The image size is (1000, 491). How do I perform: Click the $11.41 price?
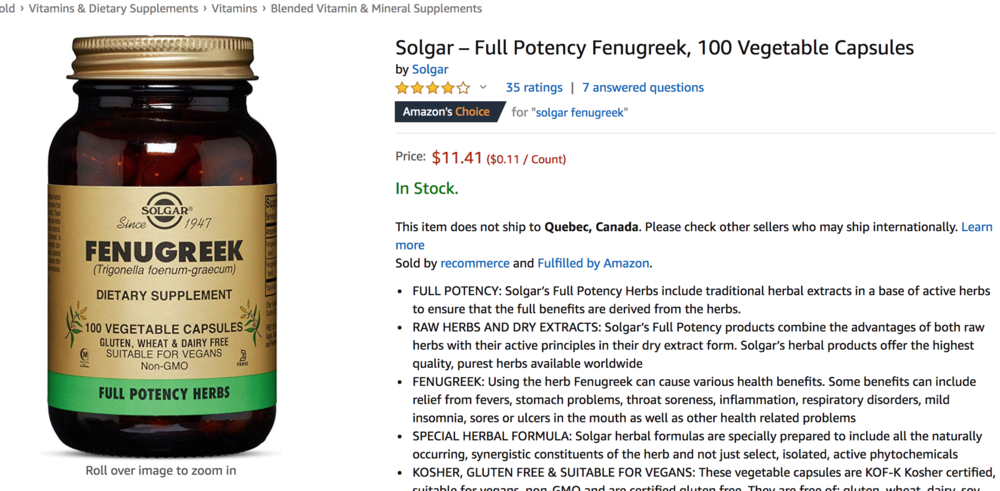pos(457,158)
